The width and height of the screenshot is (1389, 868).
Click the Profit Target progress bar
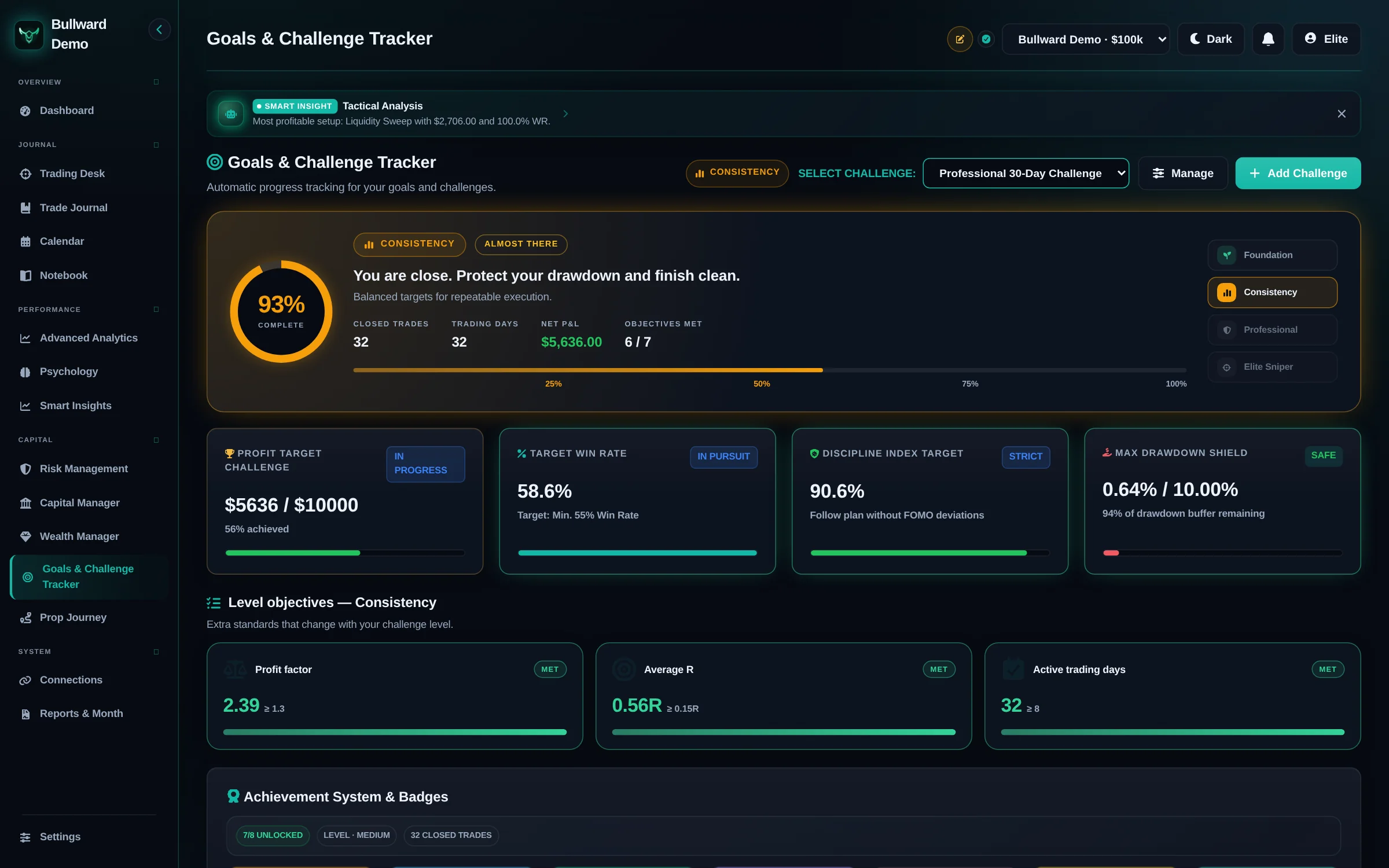[x=345, y=553]
